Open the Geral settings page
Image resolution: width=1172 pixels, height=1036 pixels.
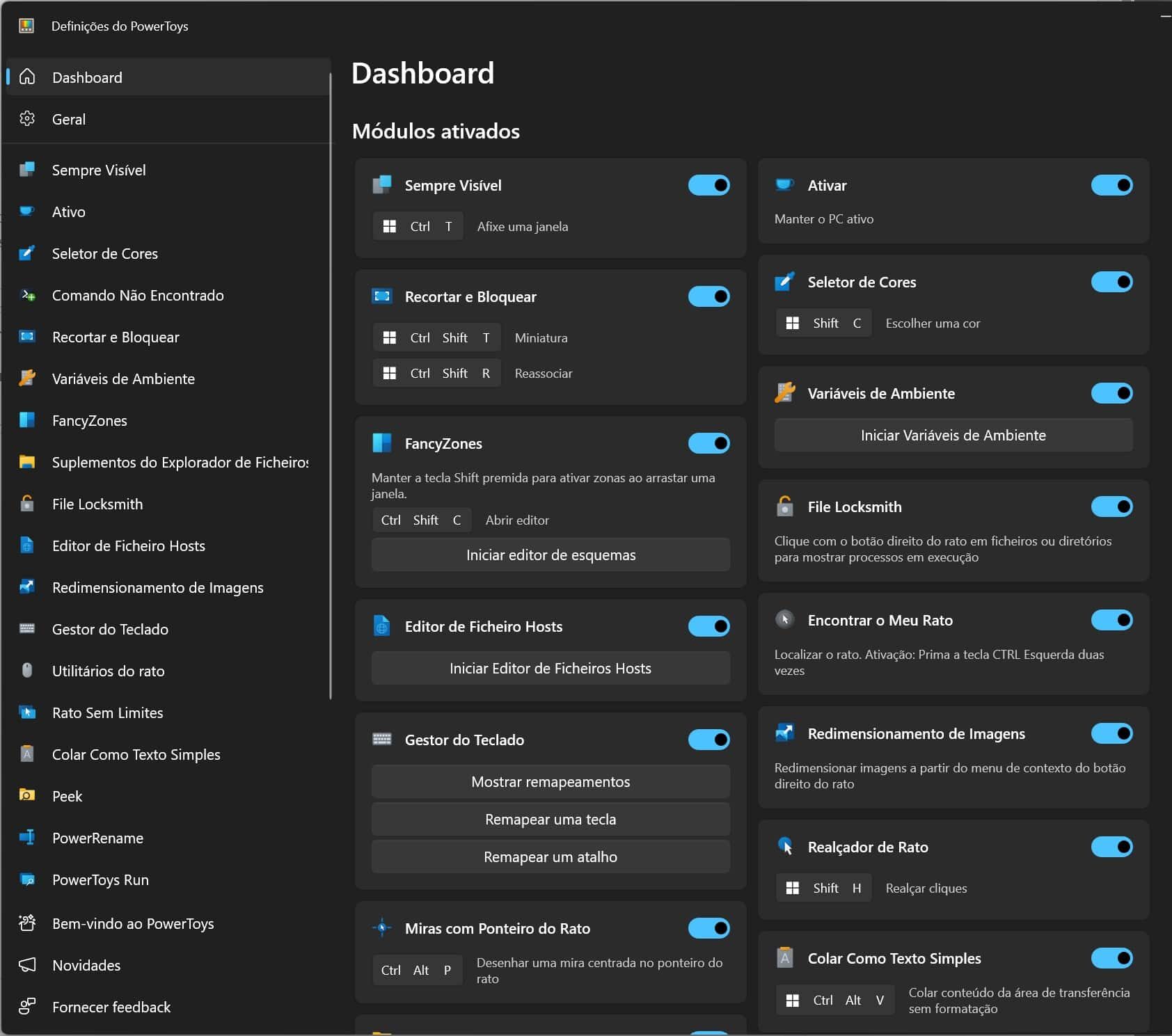(69, 119)
